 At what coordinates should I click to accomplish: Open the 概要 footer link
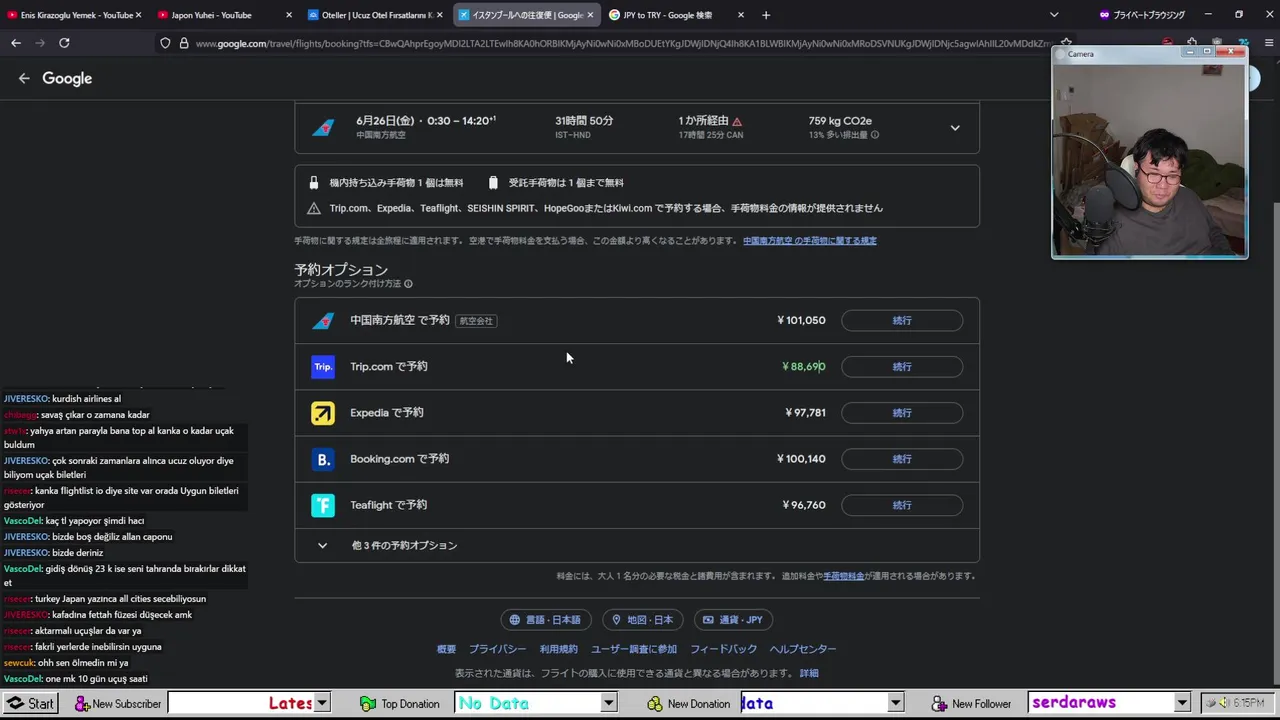coord(446,649)
